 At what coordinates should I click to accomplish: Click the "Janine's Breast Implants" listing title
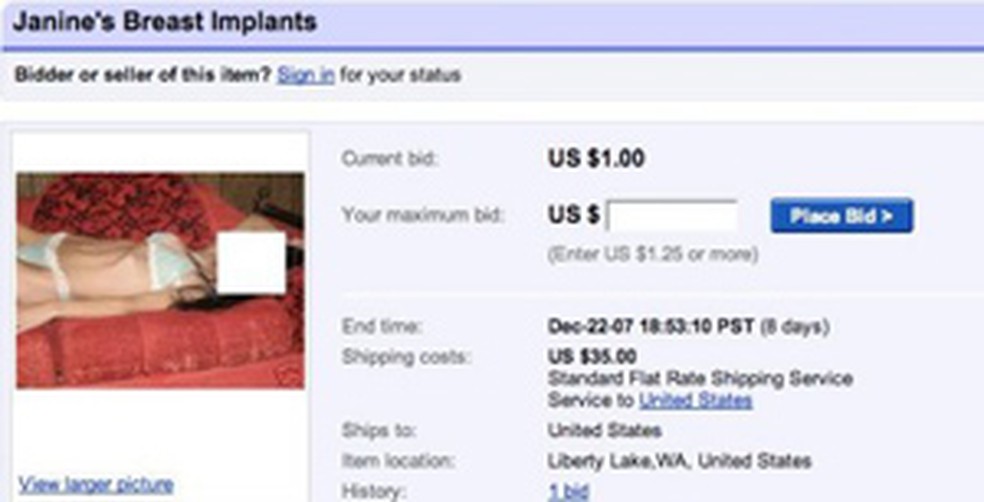165,21
